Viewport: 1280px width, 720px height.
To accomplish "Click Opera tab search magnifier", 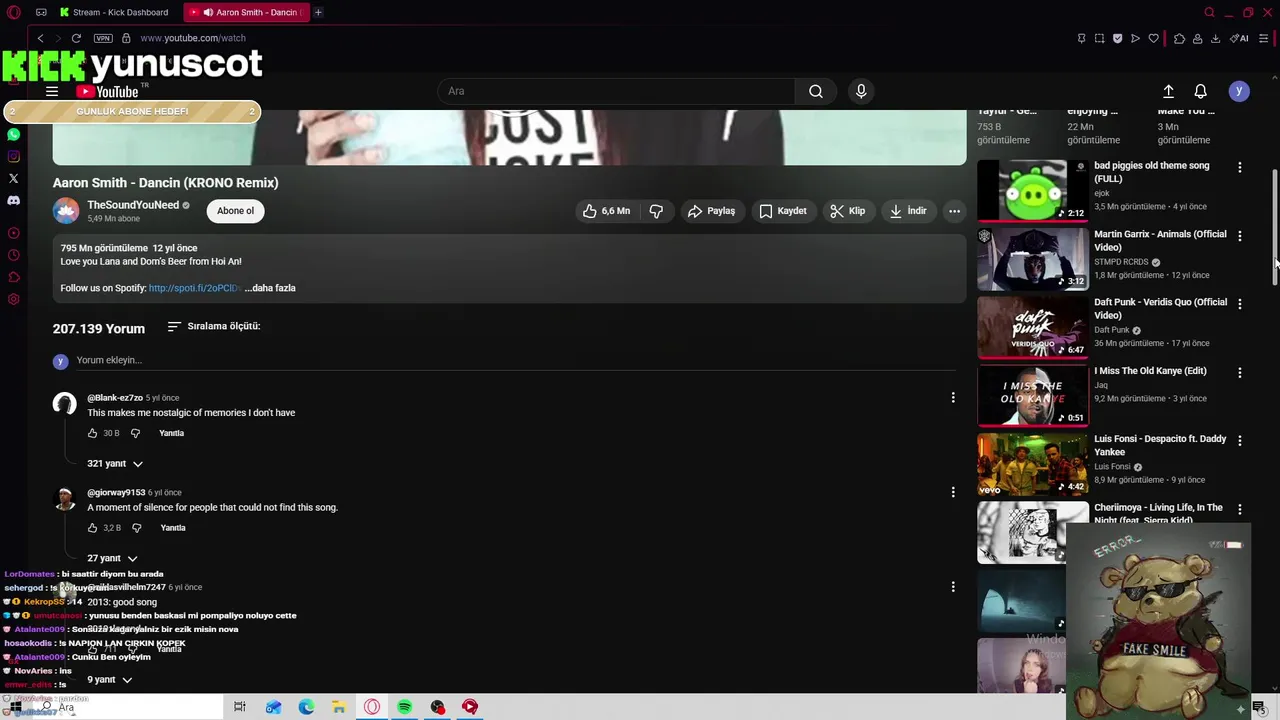I will (1209, 12).
